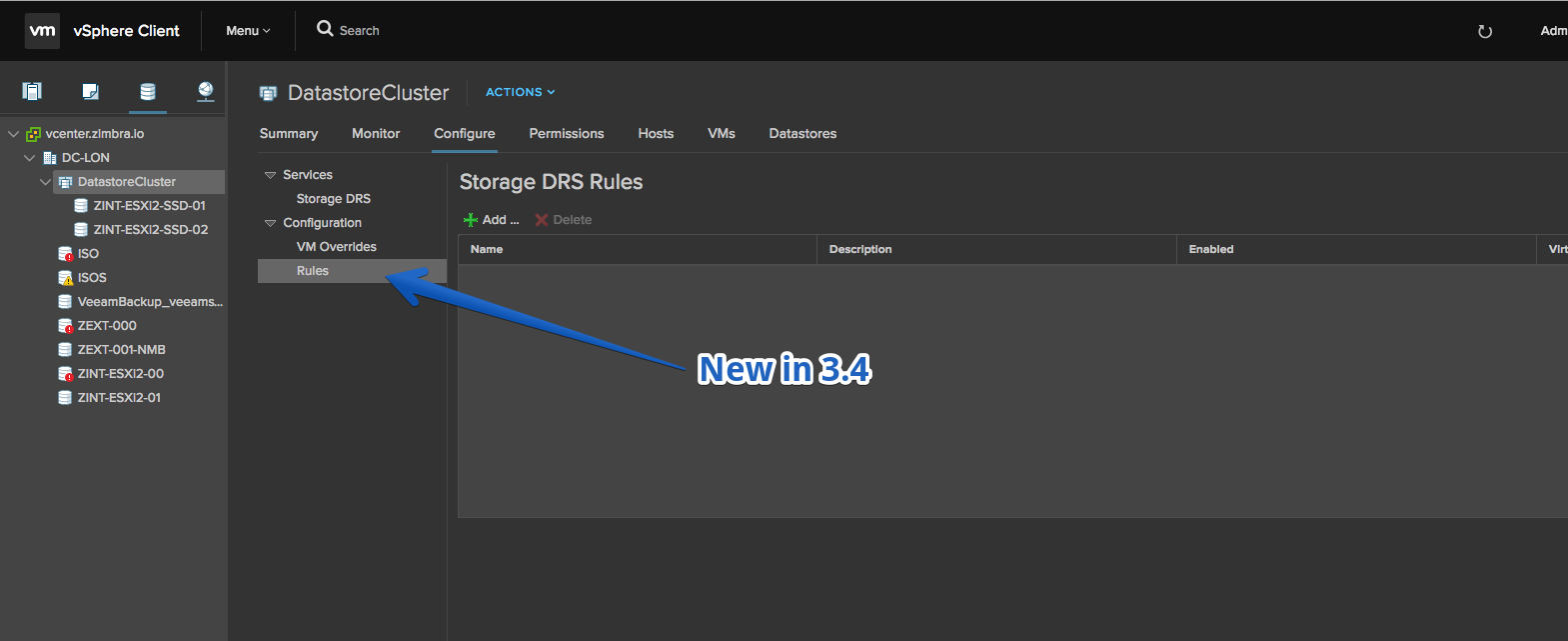Switch to the VMs tab
Screen dimensions: 1568x641
722,133
